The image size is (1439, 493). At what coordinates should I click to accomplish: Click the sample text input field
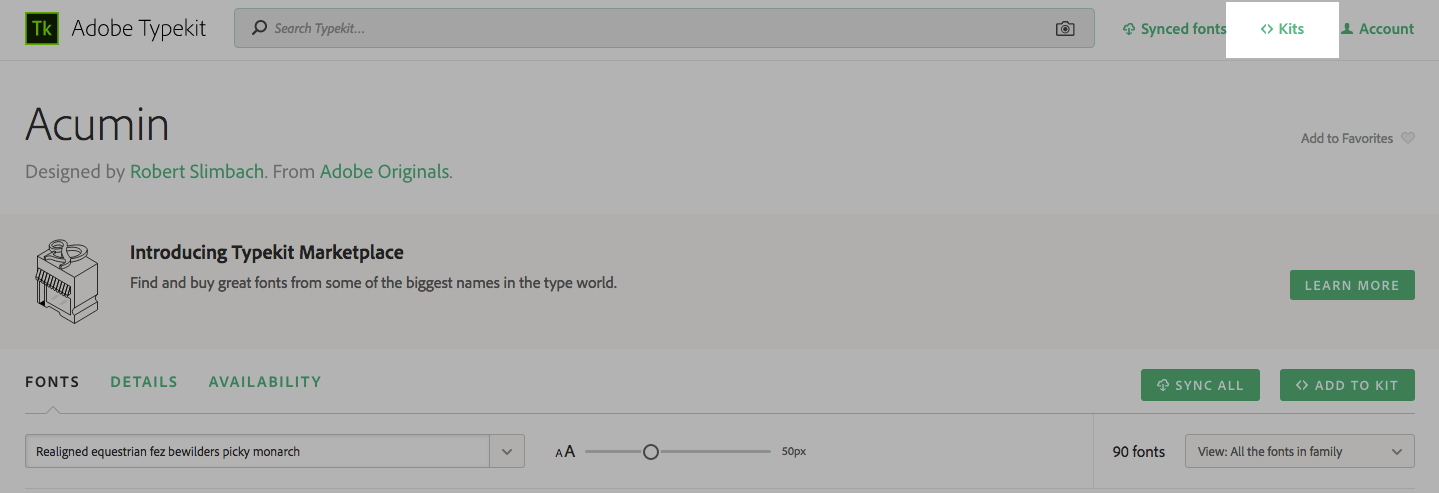(x=257, y=451)
